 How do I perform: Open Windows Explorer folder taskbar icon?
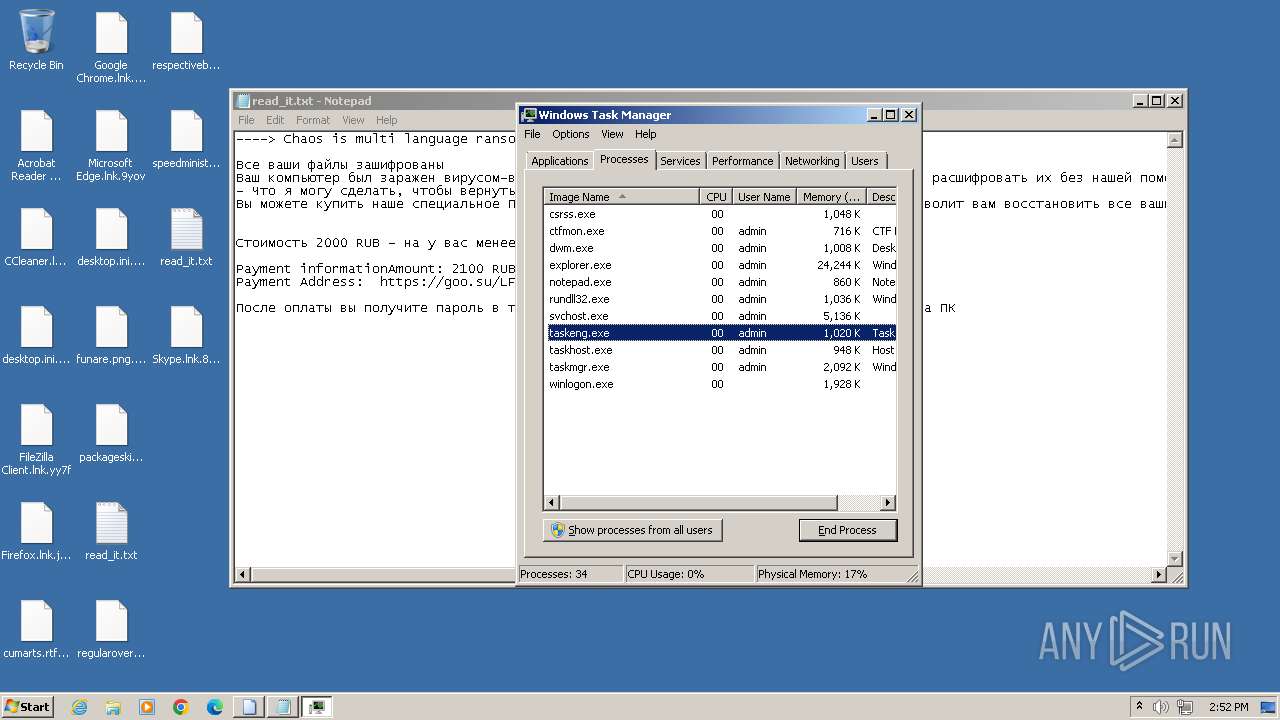click(x=113, y=707)
